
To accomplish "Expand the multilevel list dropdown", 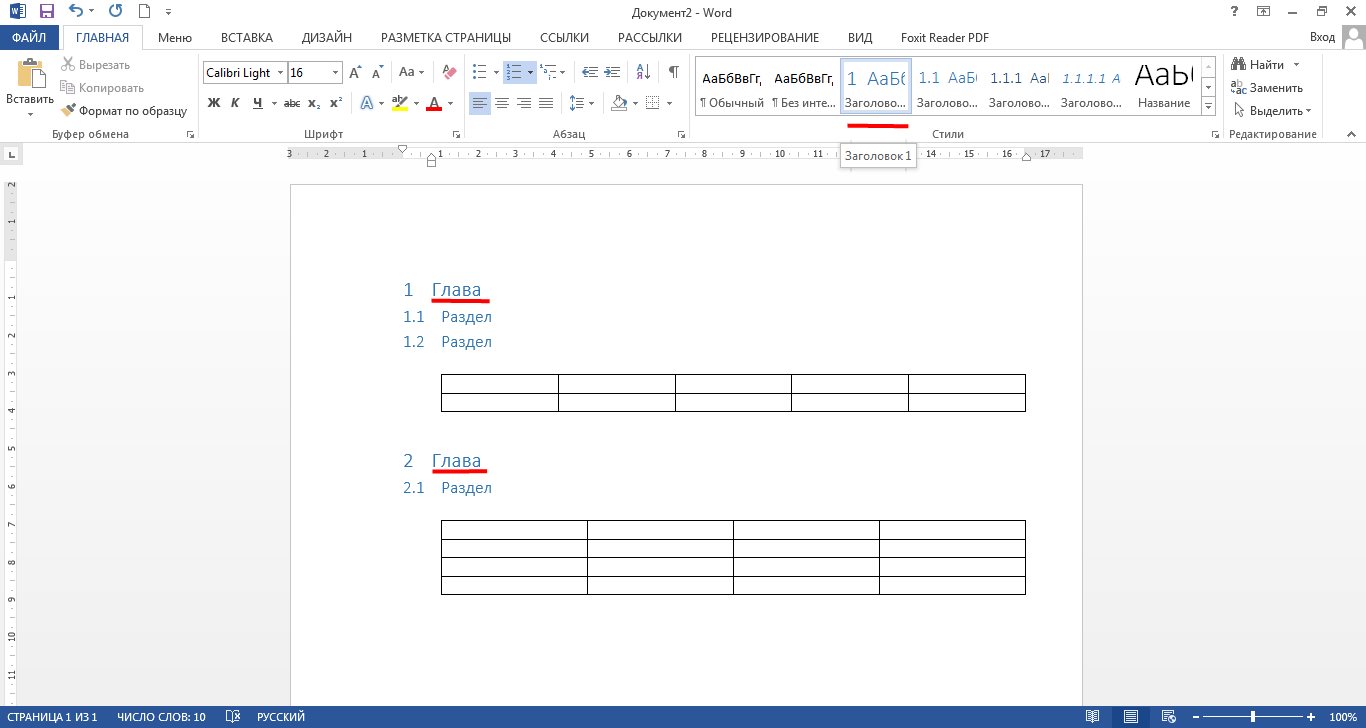I will pos(563,73).
